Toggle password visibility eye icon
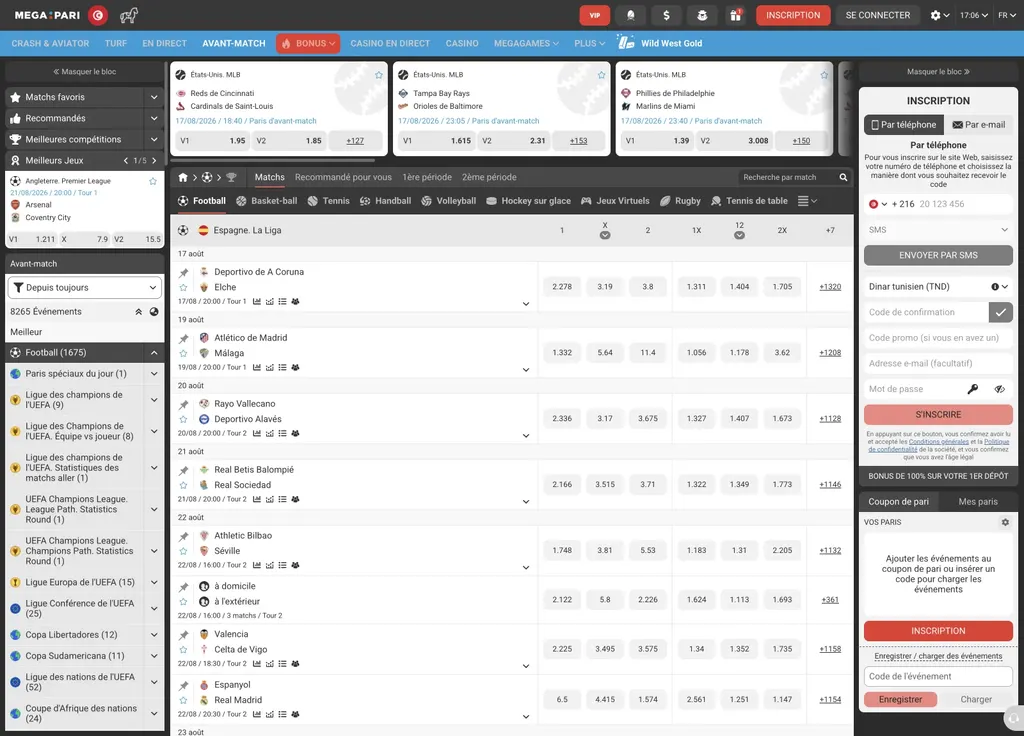The image size is (1024, 736). click(999, 389)
